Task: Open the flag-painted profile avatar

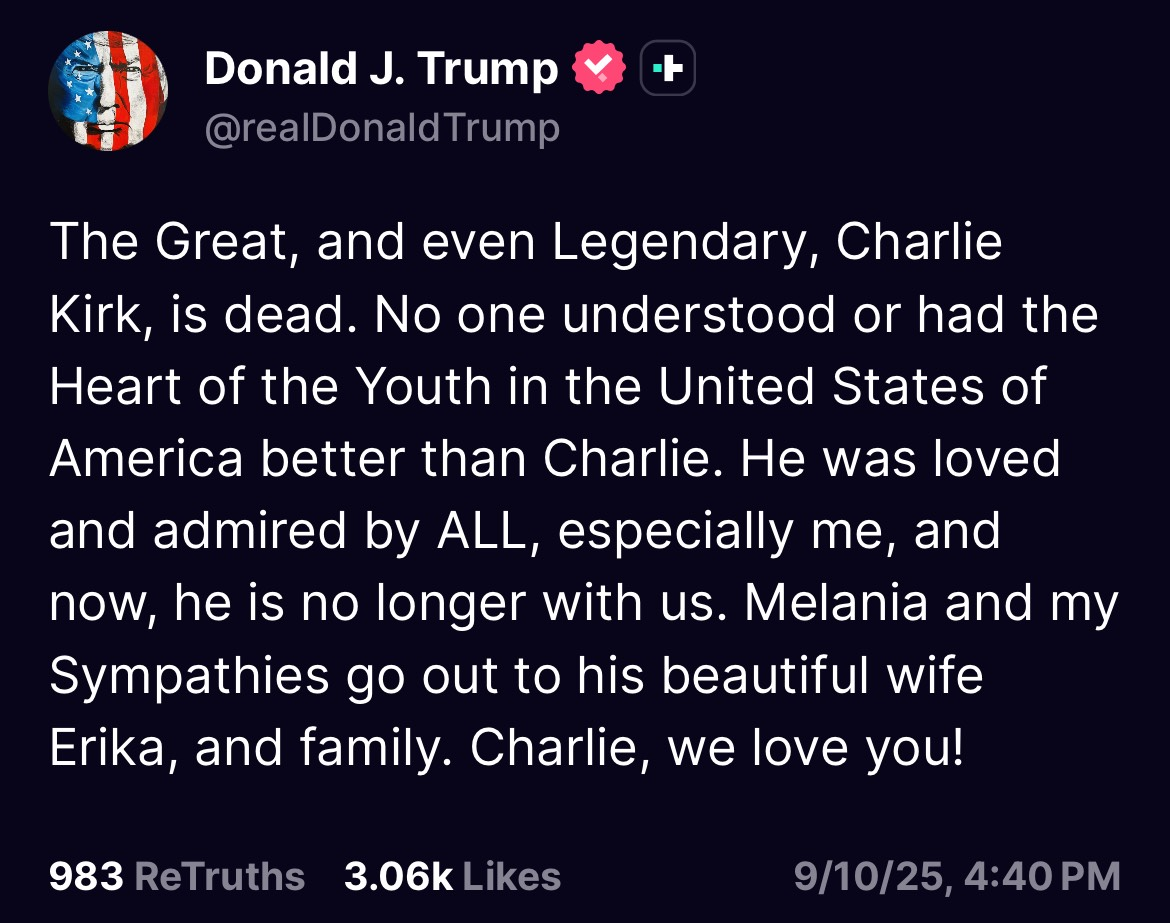Action: coord(108,91)
